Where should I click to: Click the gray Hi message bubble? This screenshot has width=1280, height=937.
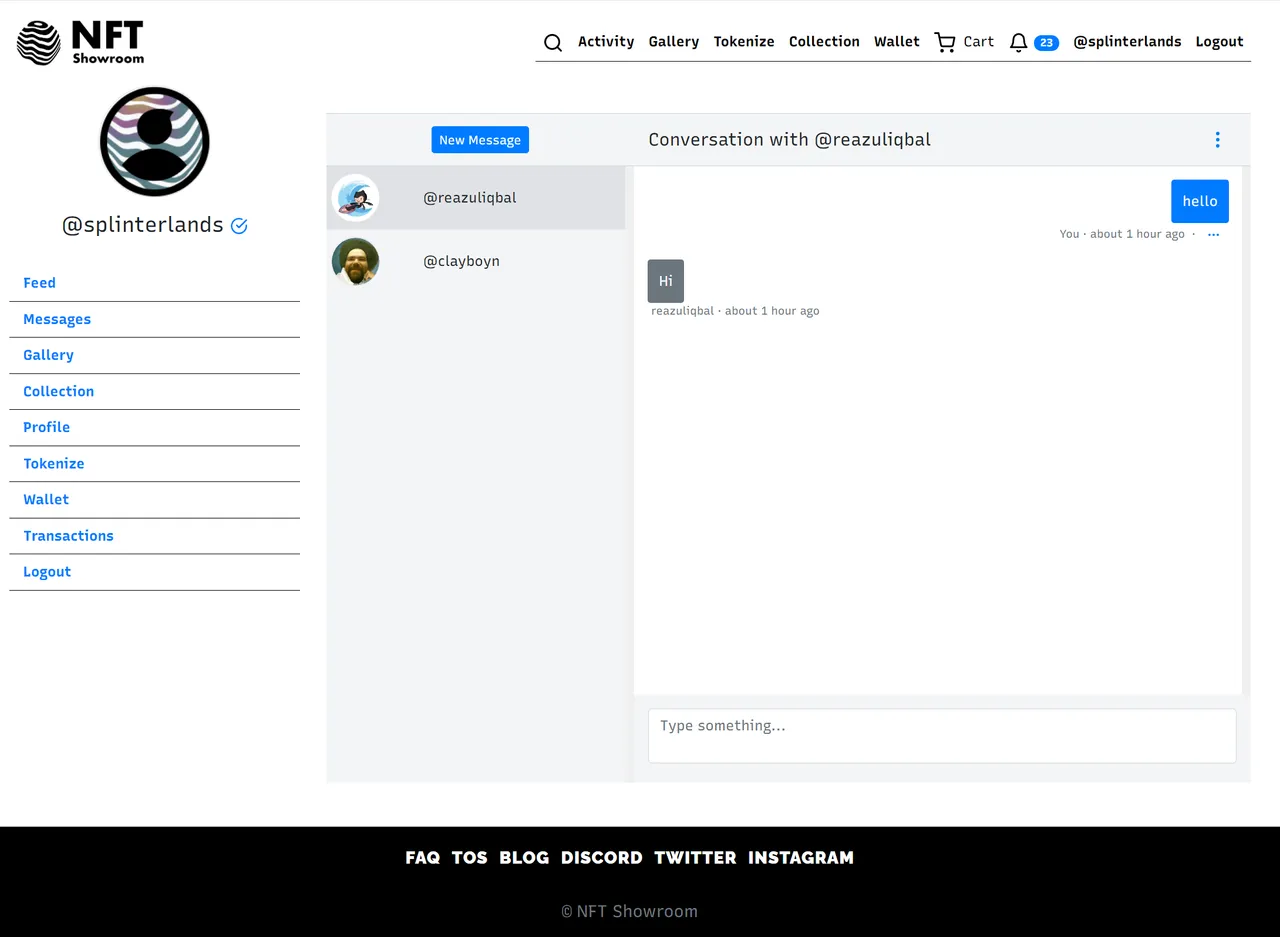point(666,281)
